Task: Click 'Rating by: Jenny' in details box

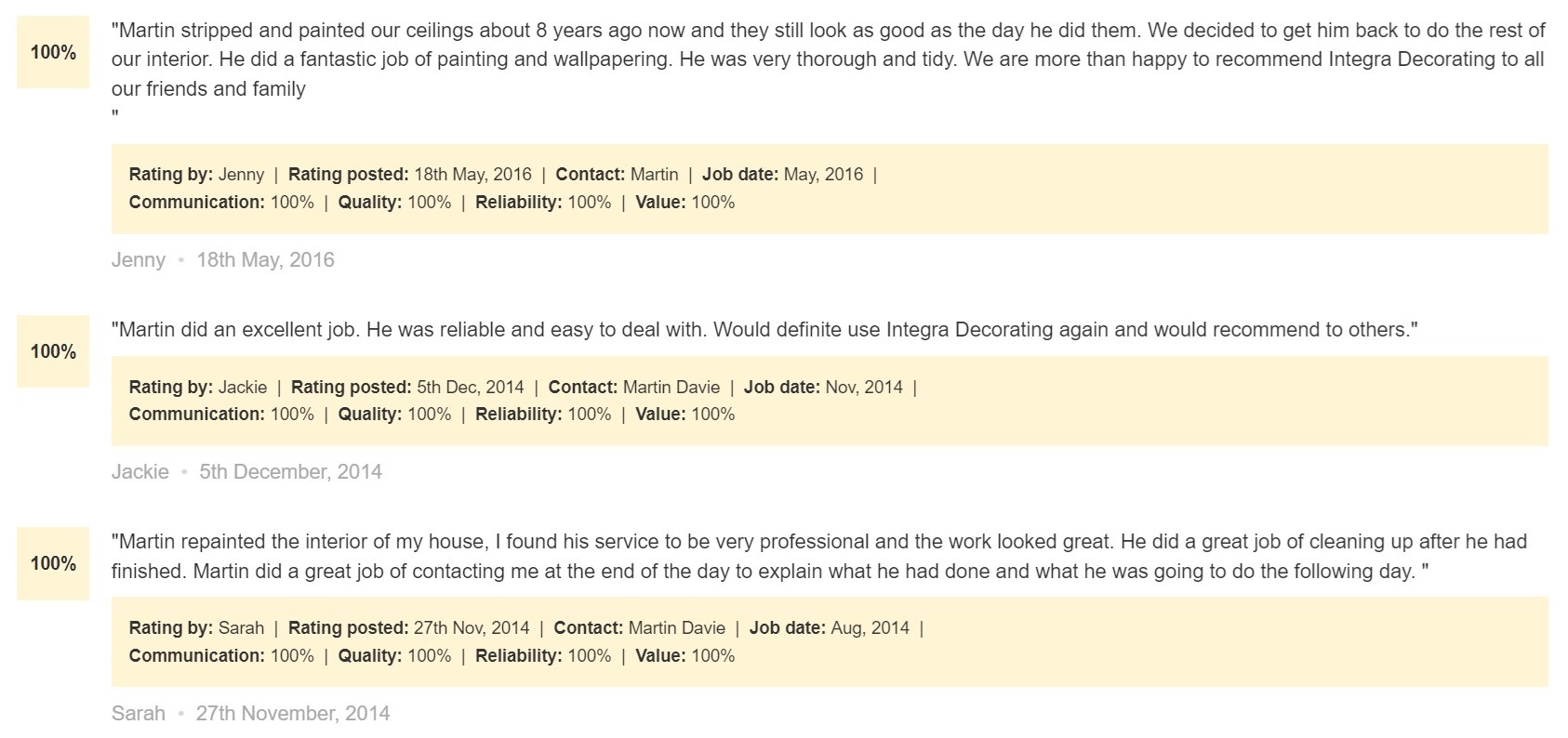Action: (x=196, y=175)
